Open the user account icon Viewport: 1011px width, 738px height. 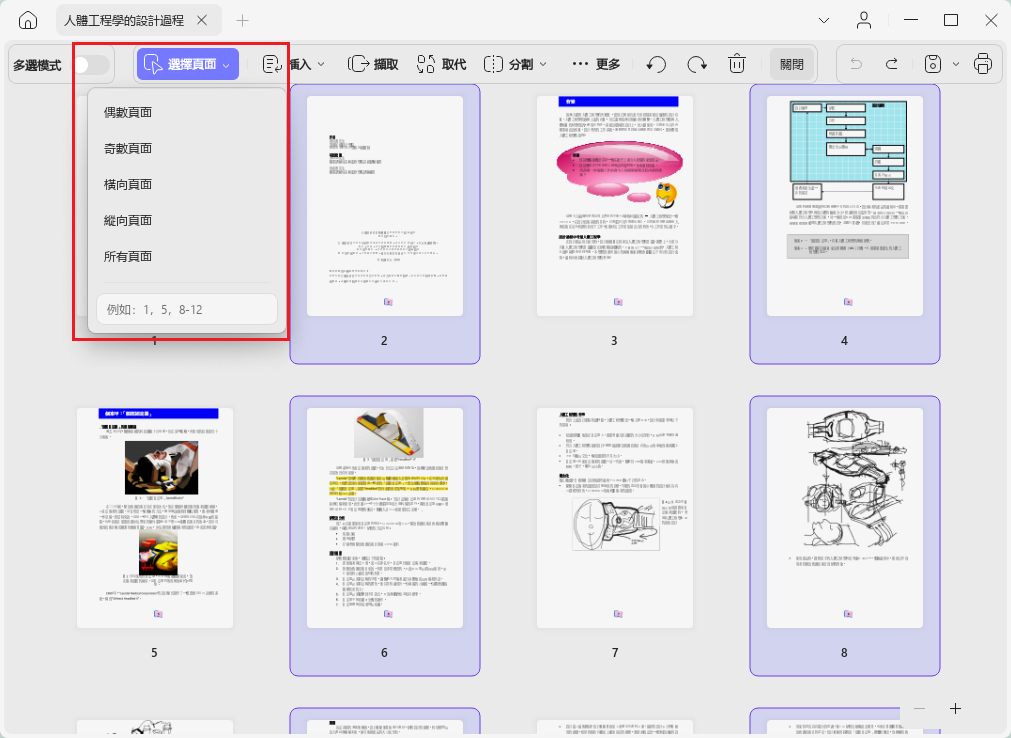coord(864,21)
